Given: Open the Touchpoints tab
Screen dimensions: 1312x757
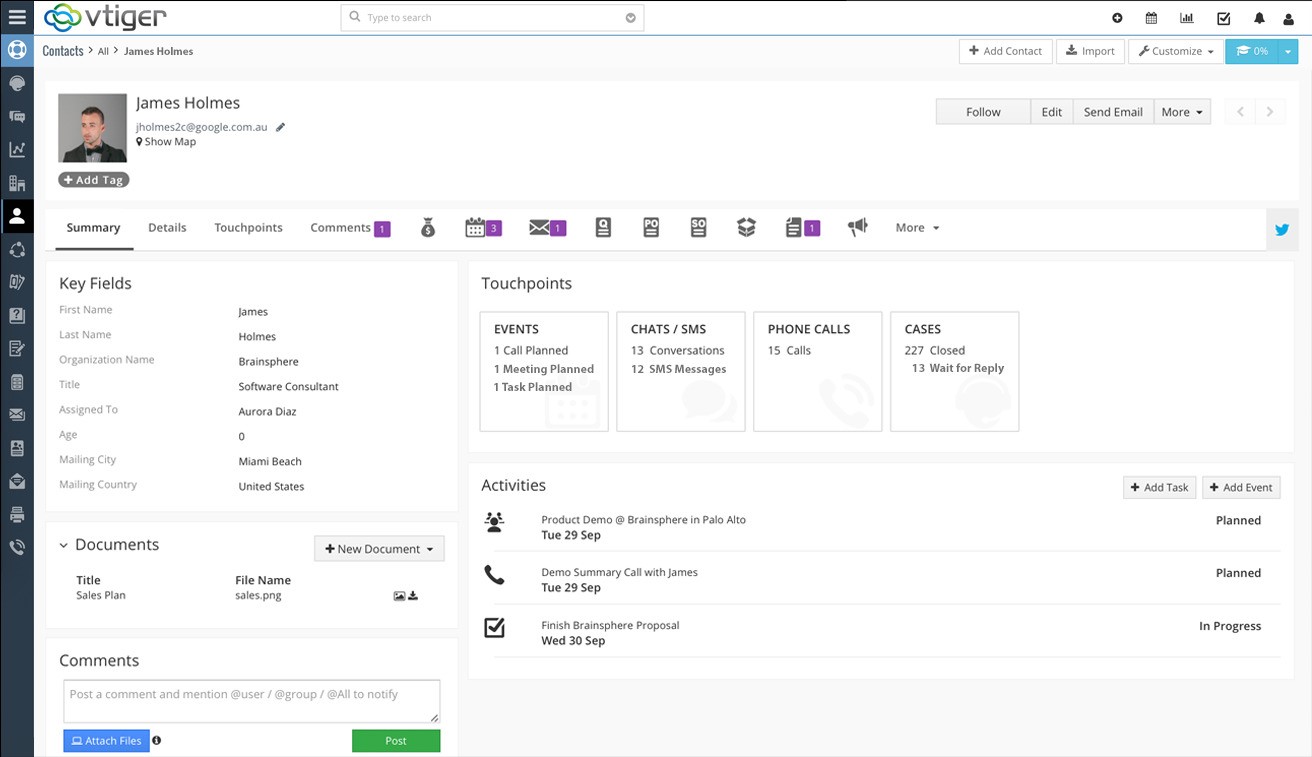Looking at the screenshot, I should (x=248, y=227).
